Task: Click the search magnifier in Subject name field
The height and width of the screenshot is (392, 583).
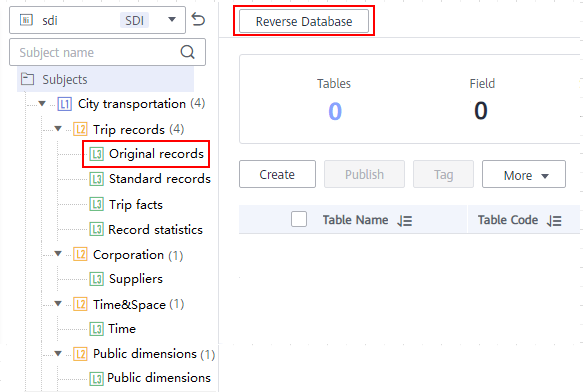Action: 187,52
